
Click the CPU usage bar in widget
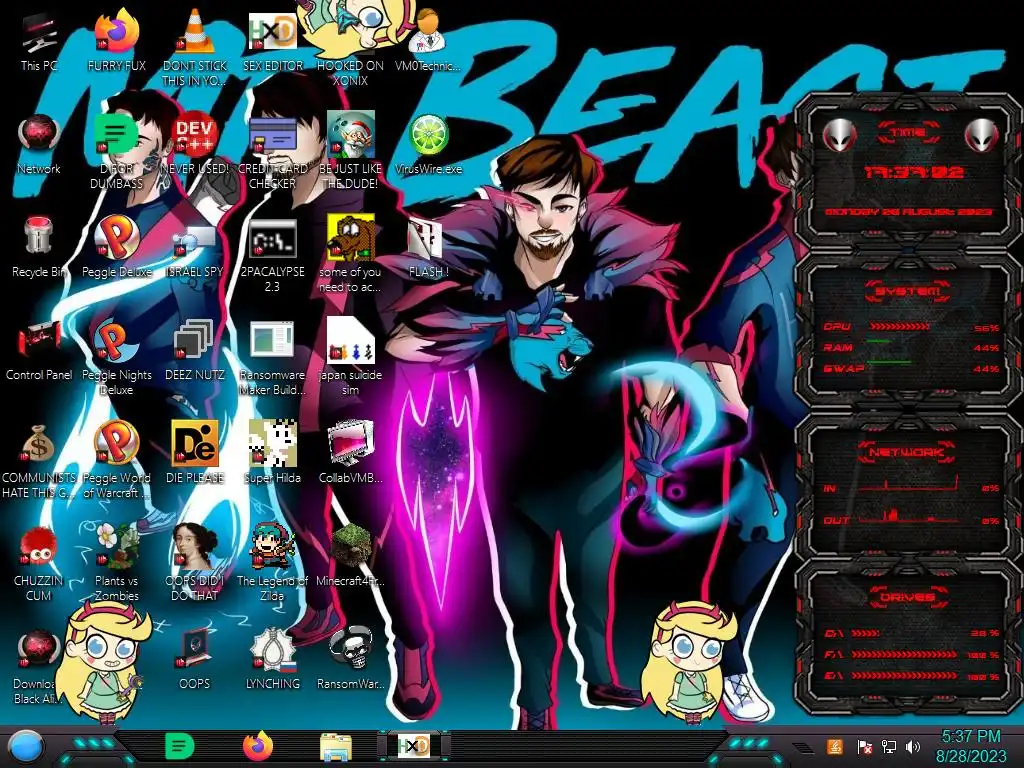(899, 327)
